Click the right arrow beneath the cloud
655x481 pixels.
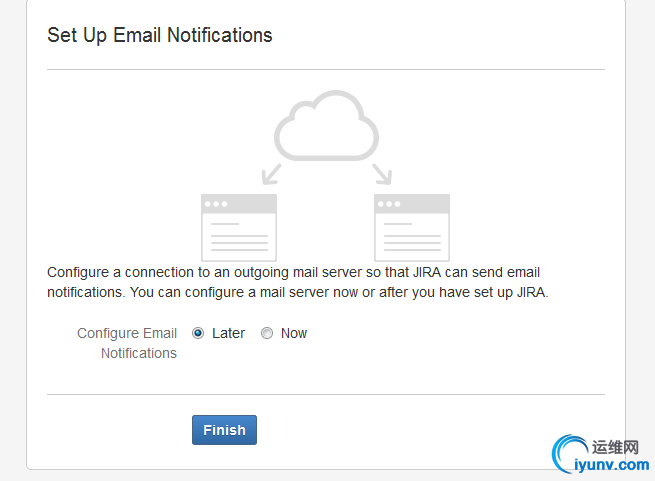click(x=382, y=174)
